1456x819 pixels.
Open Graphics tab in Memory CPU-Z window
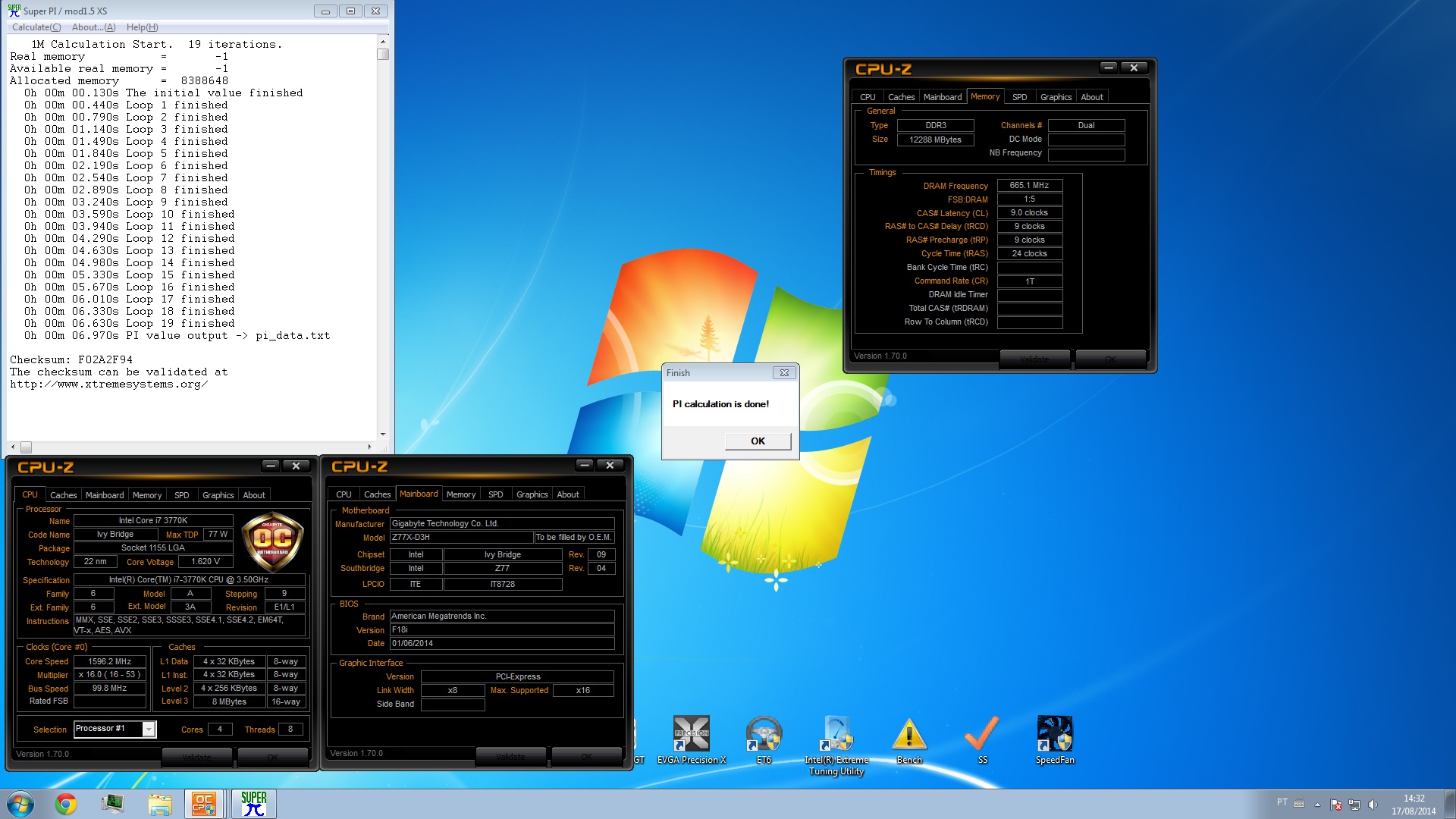click(1056, 96)
